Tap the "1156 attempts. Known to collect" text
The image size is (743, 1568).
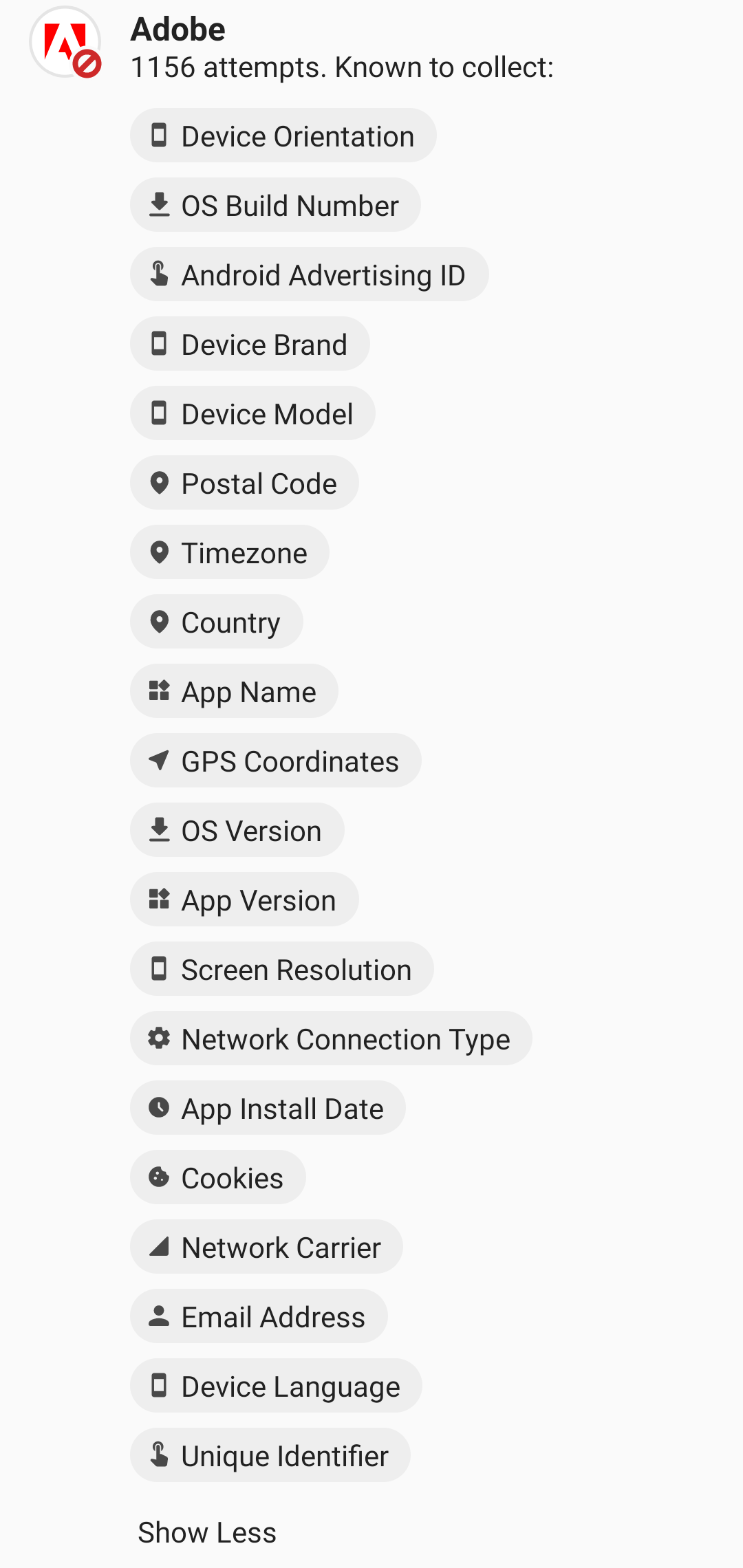(x=342, y=67)
